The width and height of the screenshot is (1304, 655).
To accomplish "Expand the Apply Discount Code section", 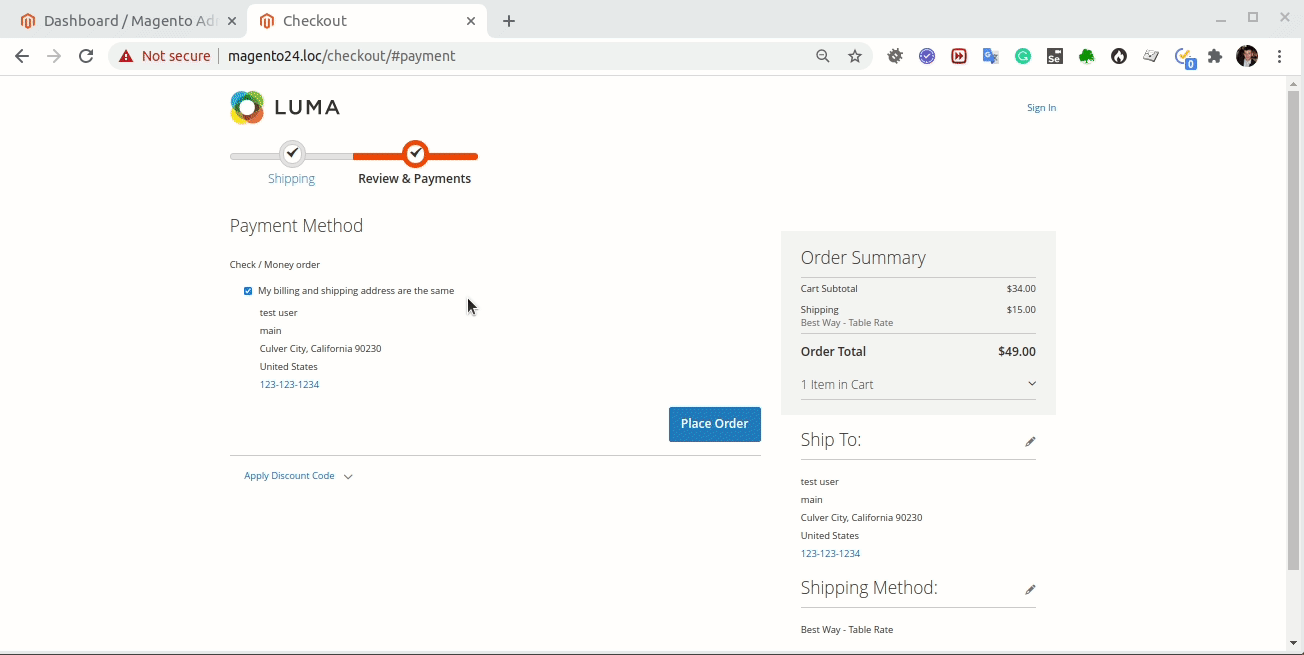I will click(x=289, y=475).
